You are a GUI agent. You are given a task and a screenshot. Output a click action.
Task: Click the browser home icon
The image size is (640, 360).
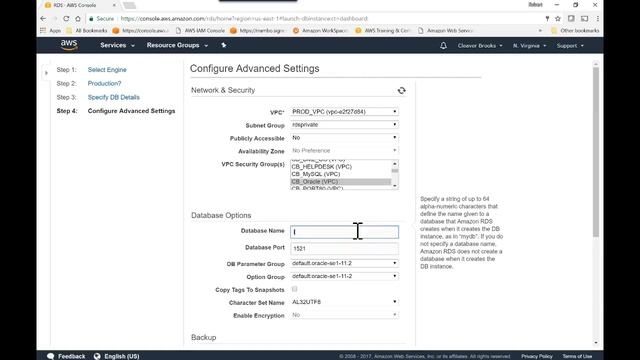tap(78, 19)
